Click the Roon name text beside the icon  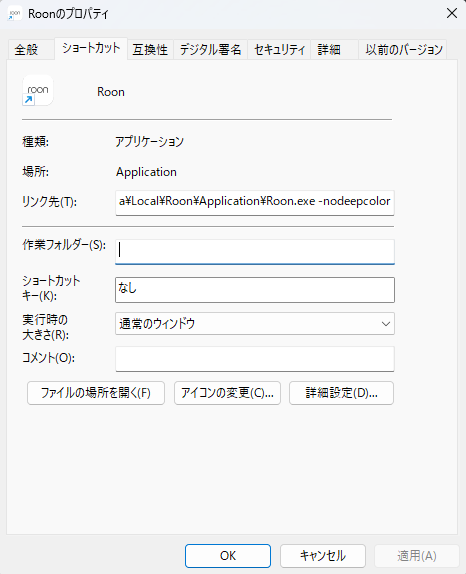(x=111, y=92)
